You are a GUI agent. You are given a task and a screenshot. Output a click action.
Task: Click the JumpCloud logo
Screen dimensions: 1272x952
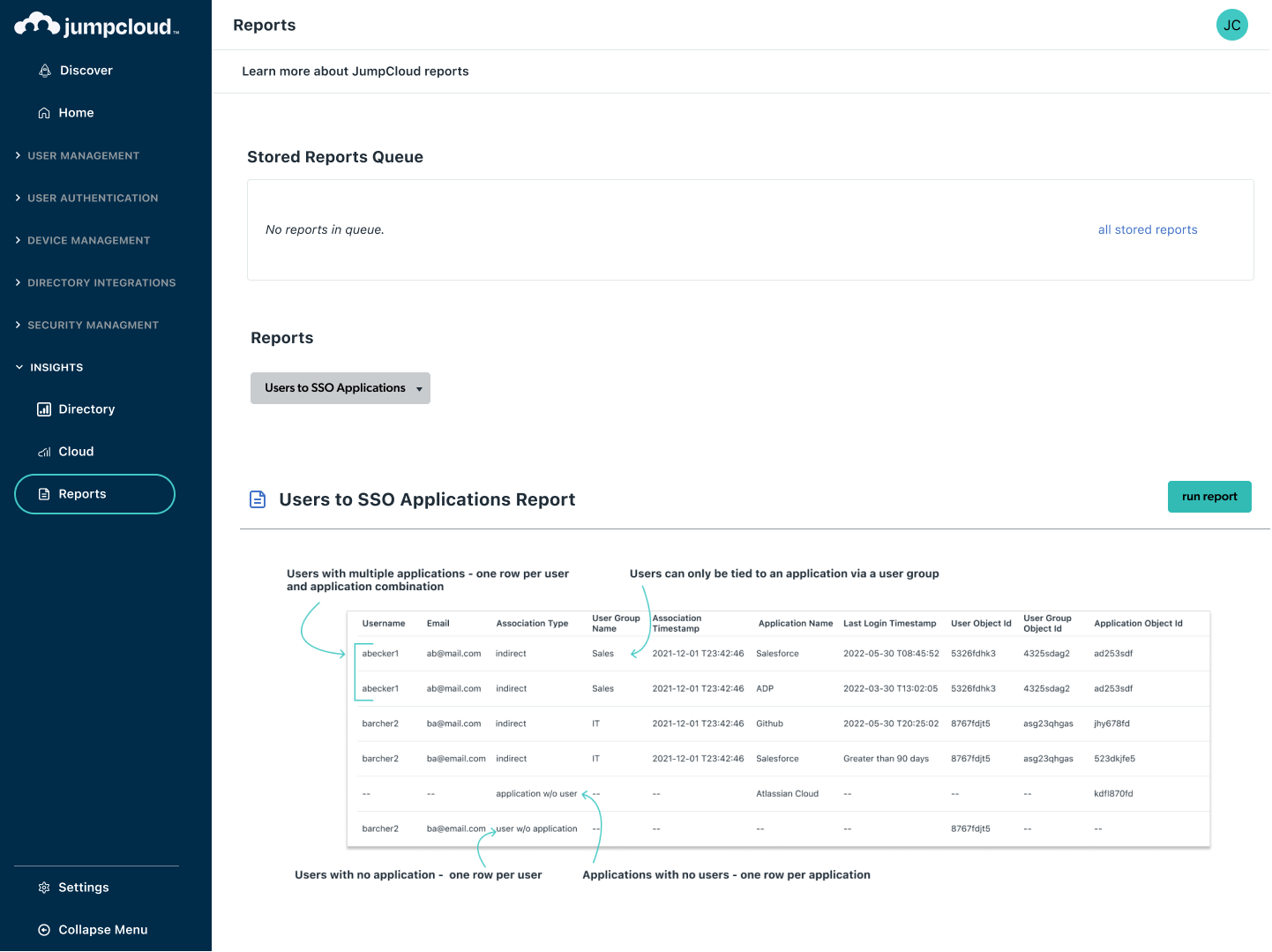[96, 25]
